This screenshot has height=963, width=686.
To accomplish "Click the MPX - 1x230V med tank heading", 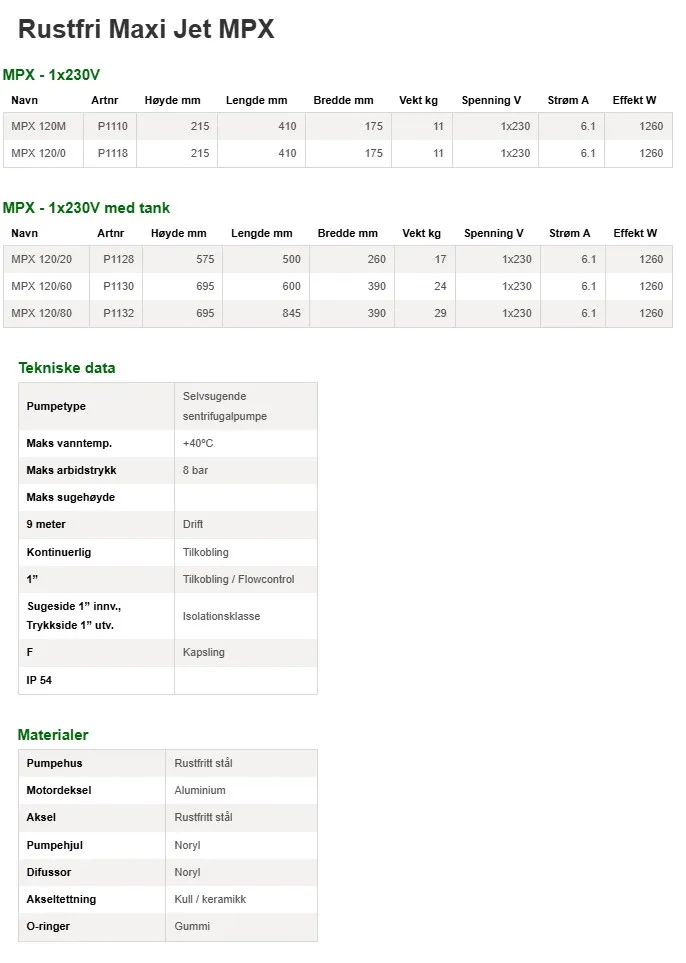I will pos(86,208).
